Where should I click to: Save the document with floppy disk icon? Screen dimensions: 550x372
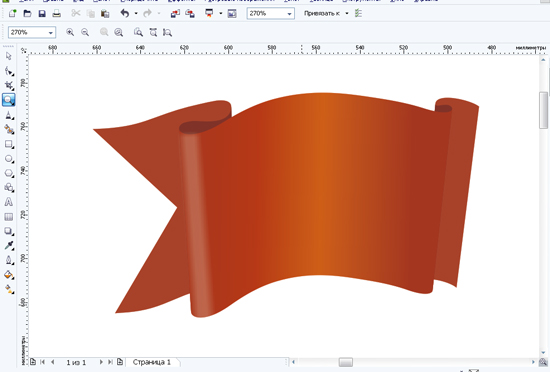(42, 14)
